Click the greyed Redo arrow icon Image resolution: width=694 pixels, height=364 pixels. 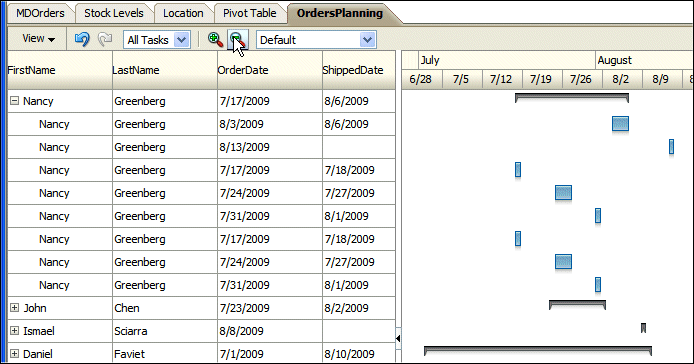point(104,39)
